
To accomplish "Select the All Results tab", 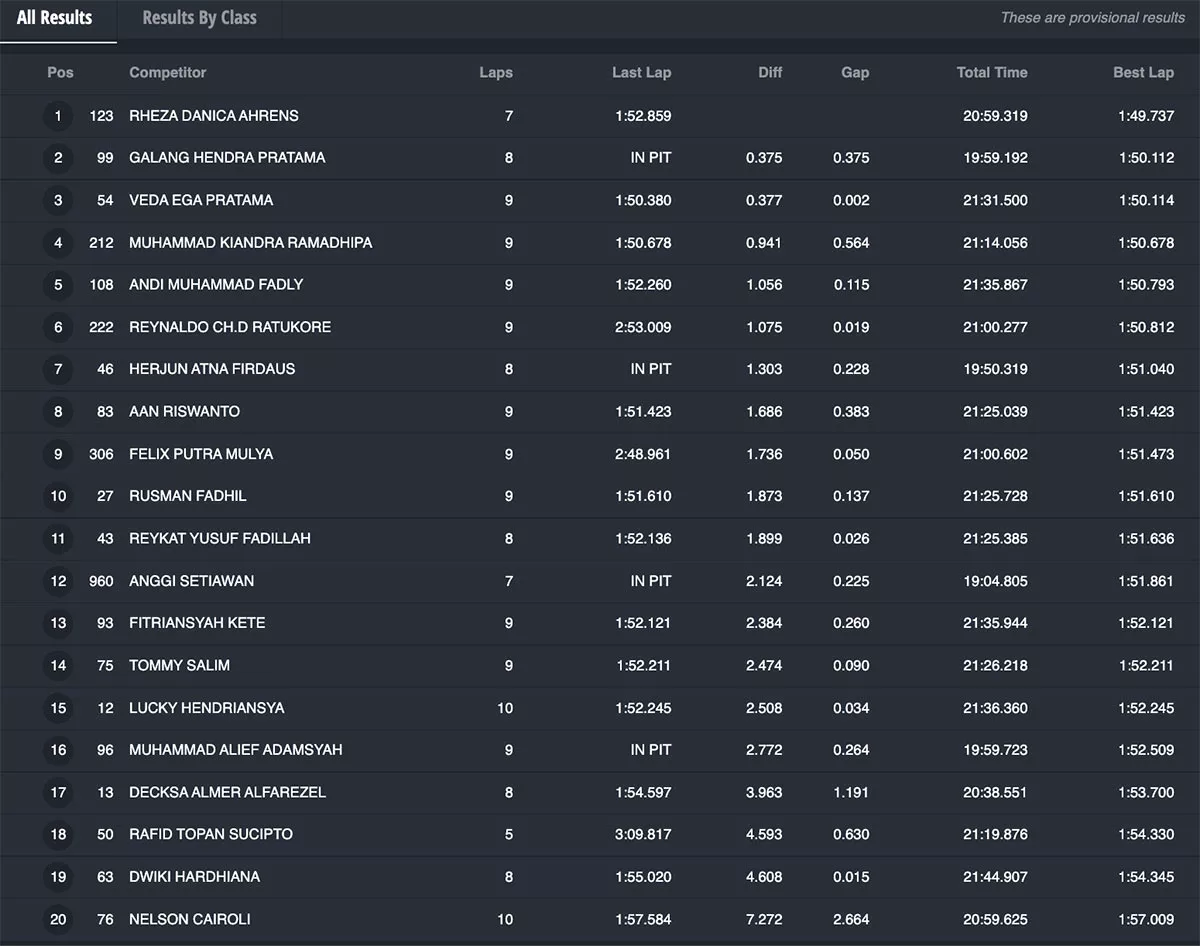I will 55,18.
